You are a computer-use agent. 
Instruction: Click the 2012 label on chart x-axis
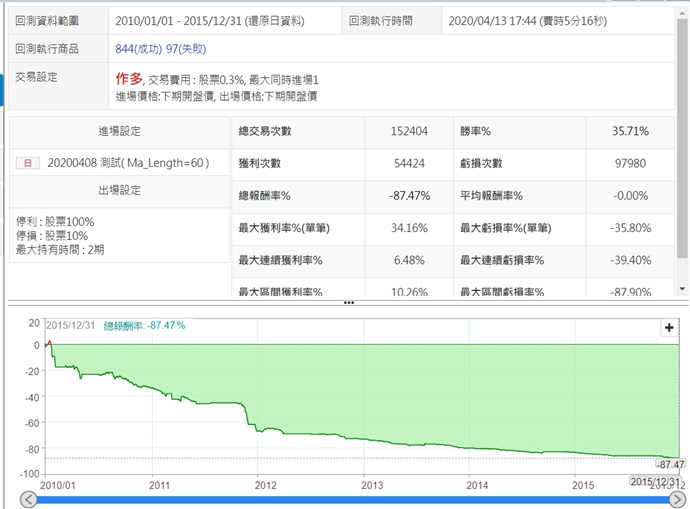pyautogui.click(x=265, y=484)
